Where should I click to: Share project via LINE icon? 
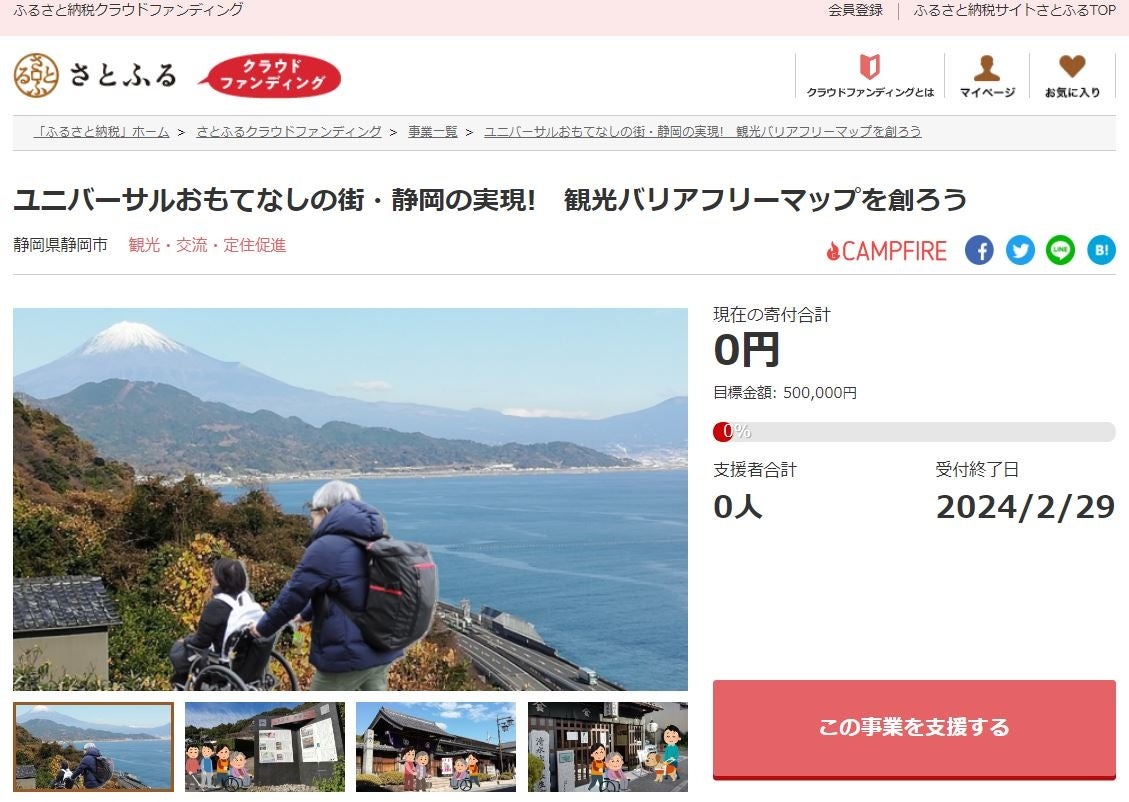[x=1061, y=251]
